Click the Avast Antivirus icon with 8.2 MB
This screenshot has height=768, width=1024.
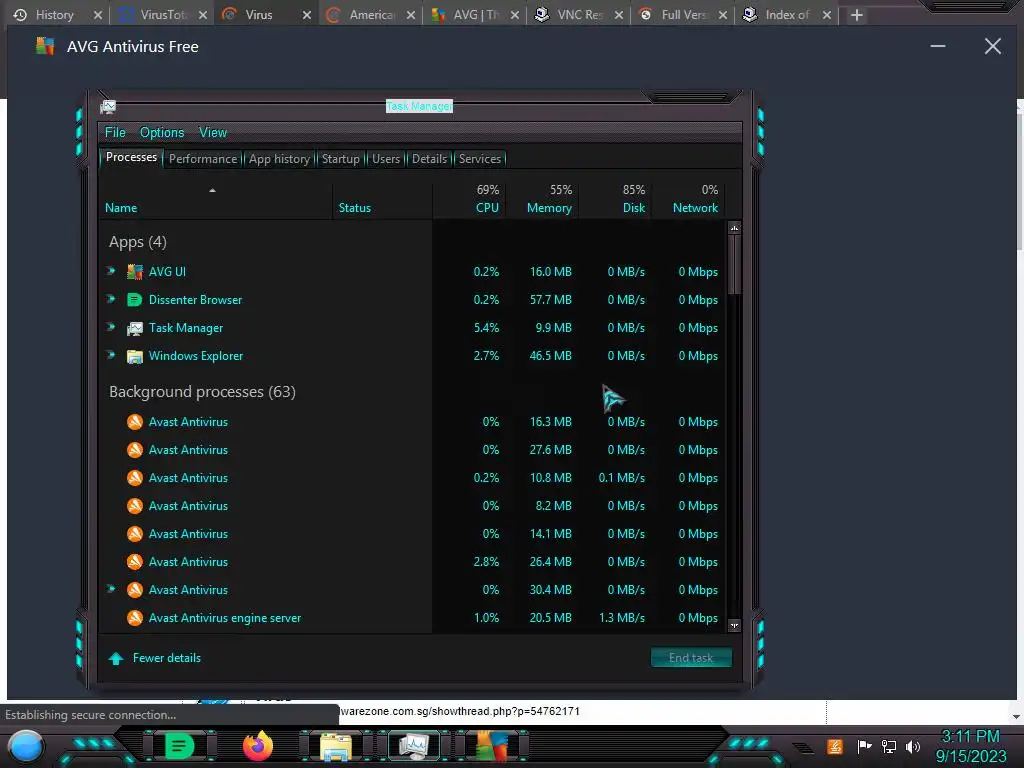[135, 506]
